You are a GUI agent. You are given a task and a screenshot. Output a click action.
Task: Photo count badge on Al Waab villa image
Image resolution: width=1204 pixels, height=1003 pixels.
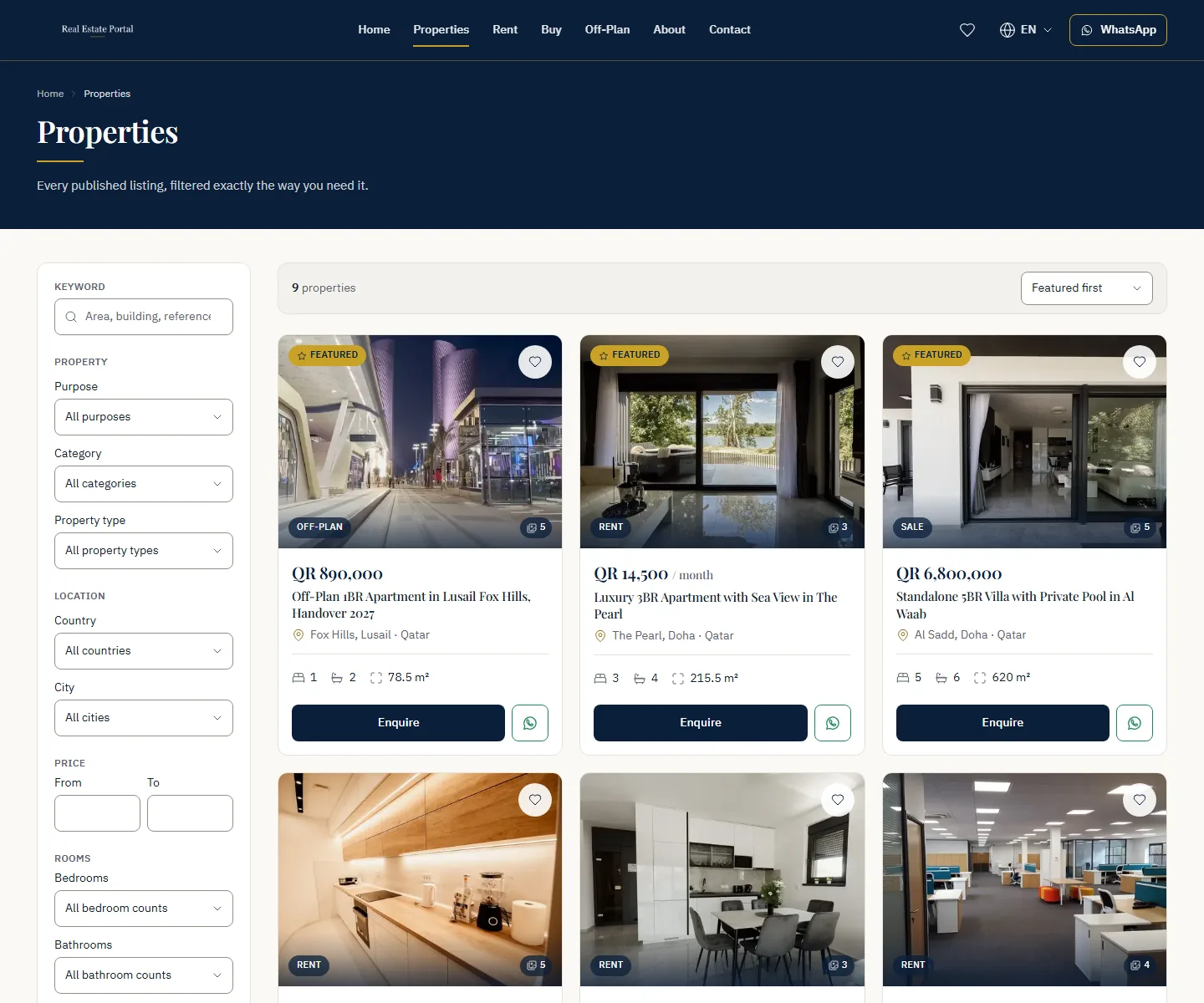click(1140, 527)
